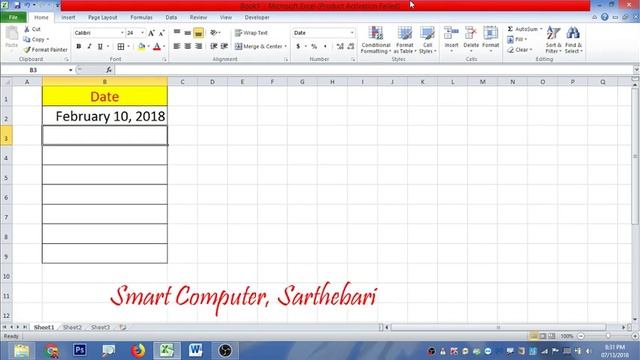
Task: Open Firefox from the taskbar
Action: pos(138,350)
